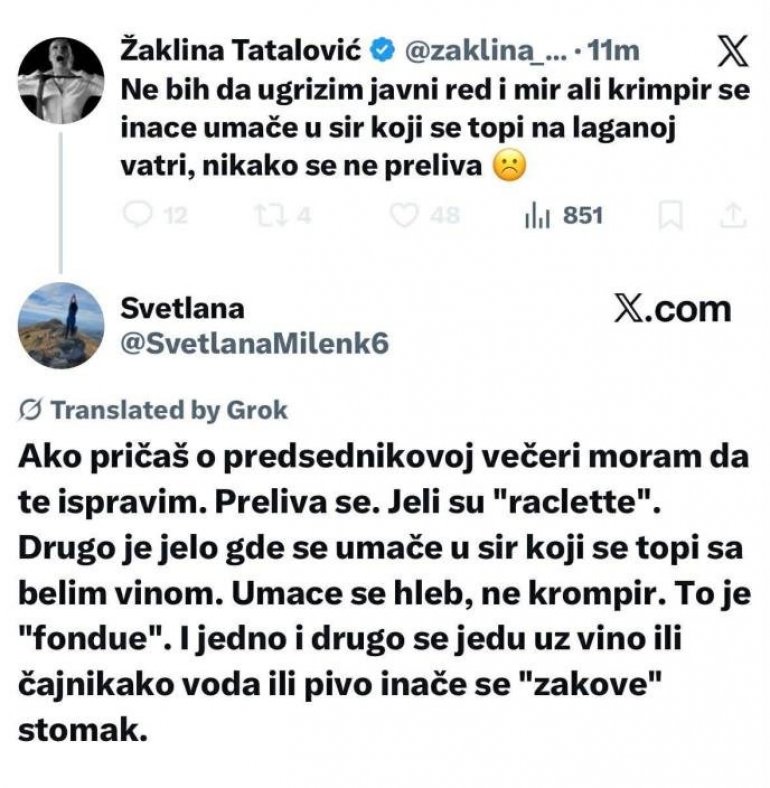Bookmark the Žaklina Tatalović tweet
Screen dimensions: 770x788
click(670, 215)
